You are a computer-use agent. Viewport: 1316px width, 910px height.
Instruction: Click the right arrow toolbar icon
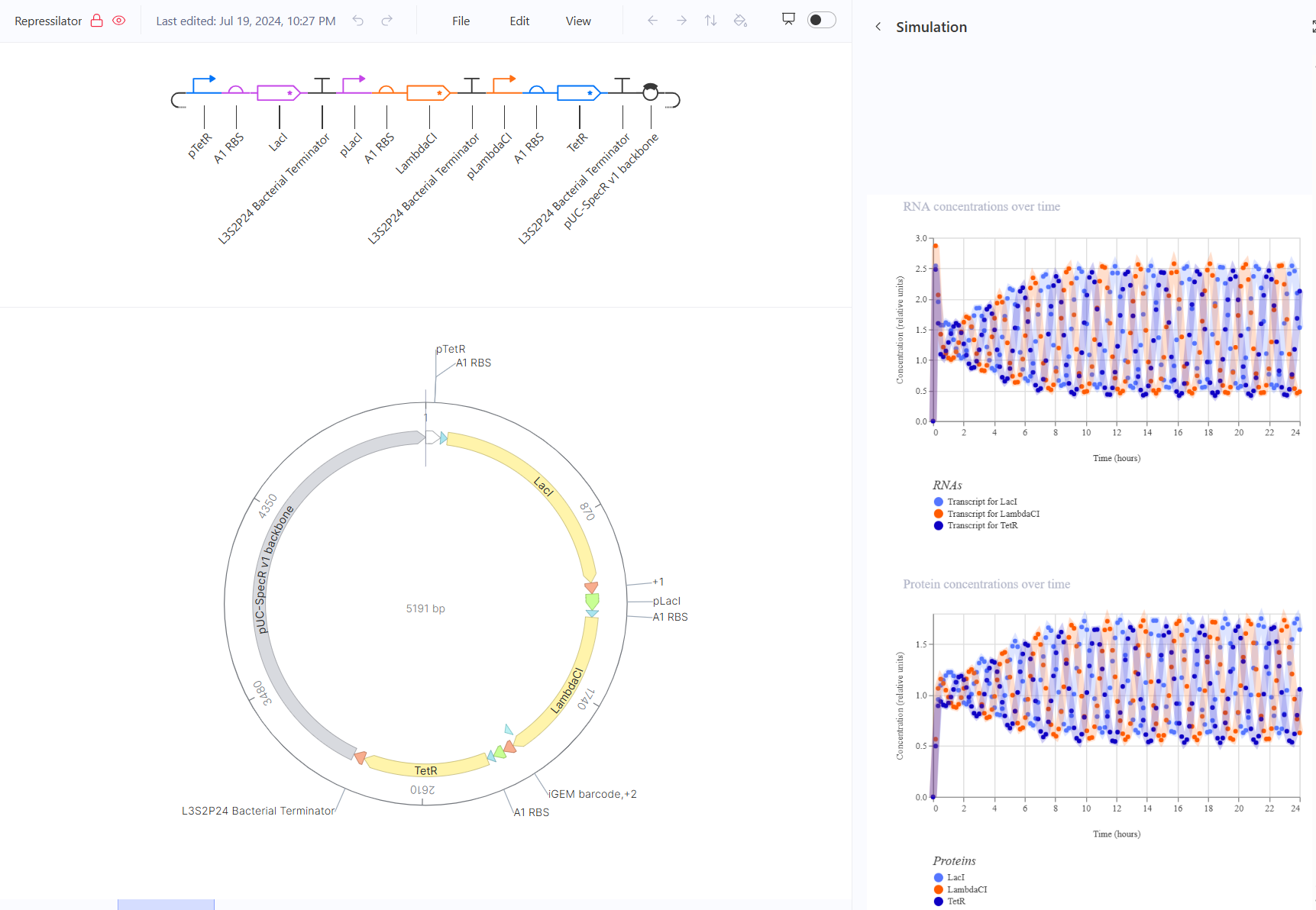[681, 21]
